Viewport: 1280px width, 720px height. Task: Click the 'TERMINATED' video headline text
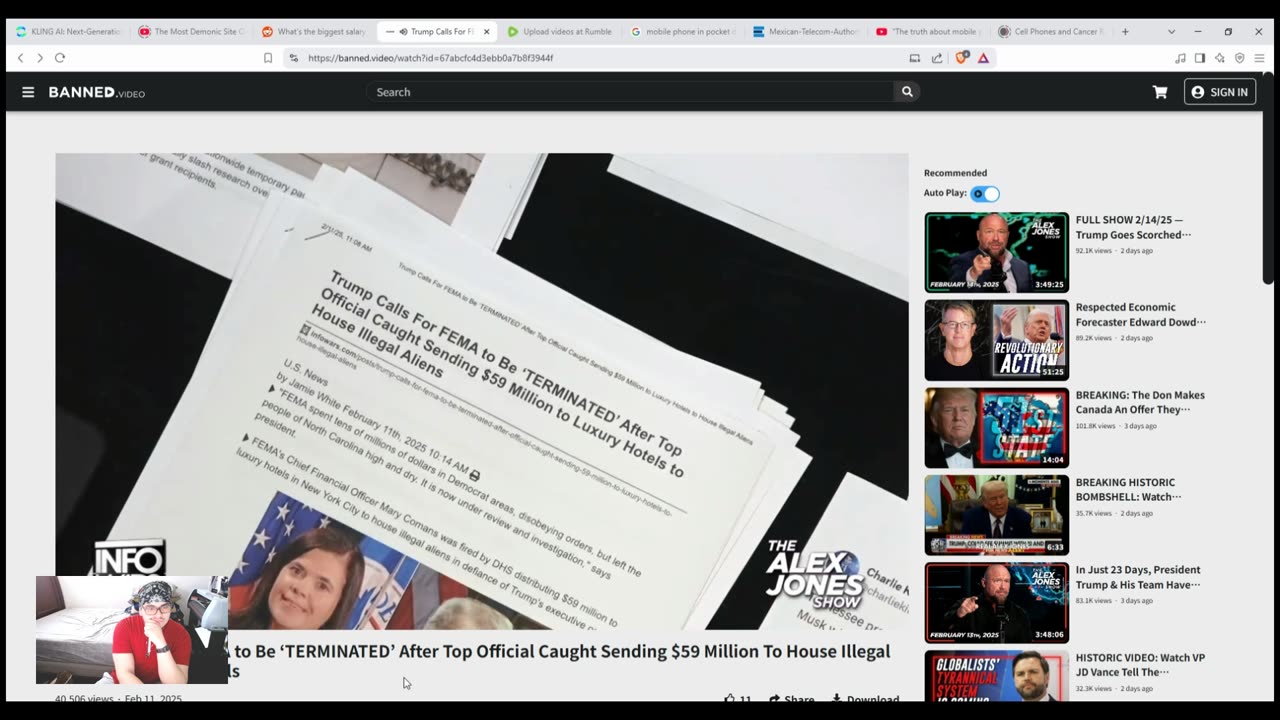pyautogui.click(x=559, y=660)
